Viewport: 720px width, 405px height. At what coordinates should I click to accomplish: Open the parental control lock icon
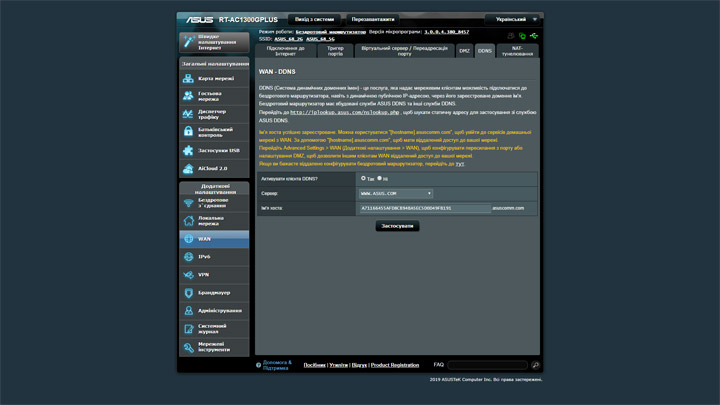pyautogui.click(x=188, y=132)
